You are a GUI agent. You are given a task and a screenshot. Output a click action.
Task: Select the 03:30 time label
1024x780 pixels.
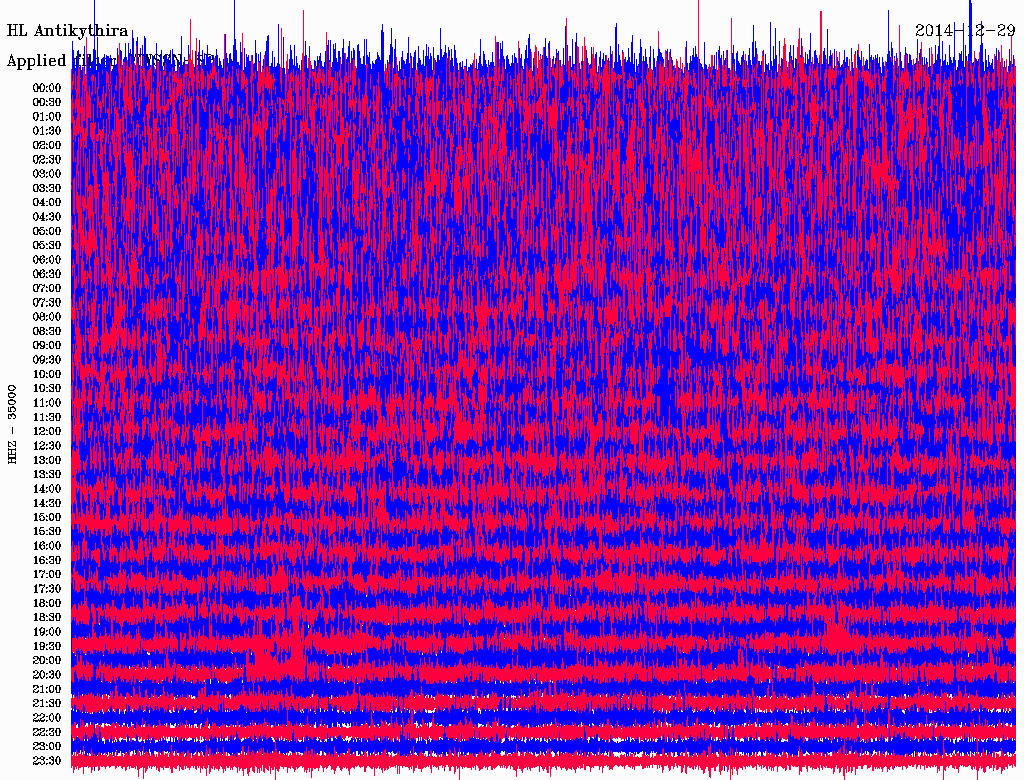point(47,188)
